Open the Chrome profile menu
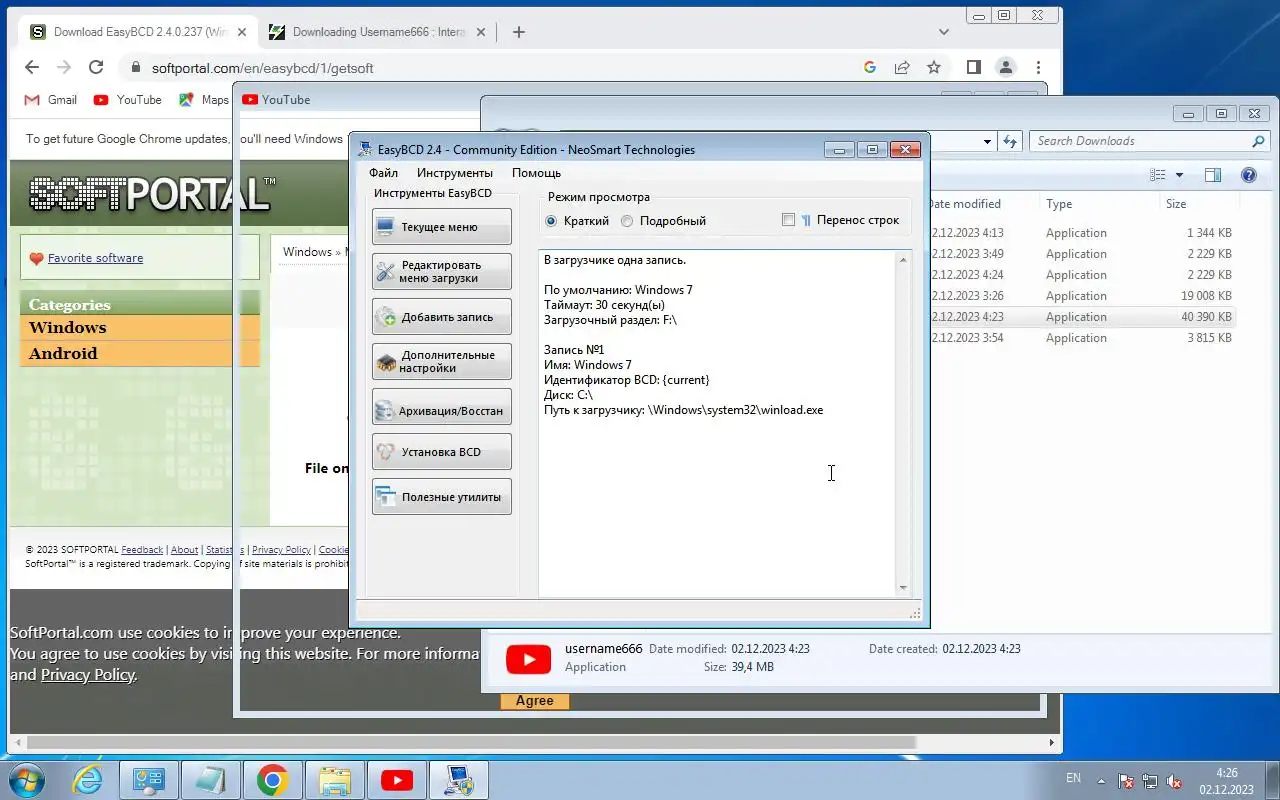Image resolution: width=1280 pixels, height=800 pixels. click(x=1006, y=68)
